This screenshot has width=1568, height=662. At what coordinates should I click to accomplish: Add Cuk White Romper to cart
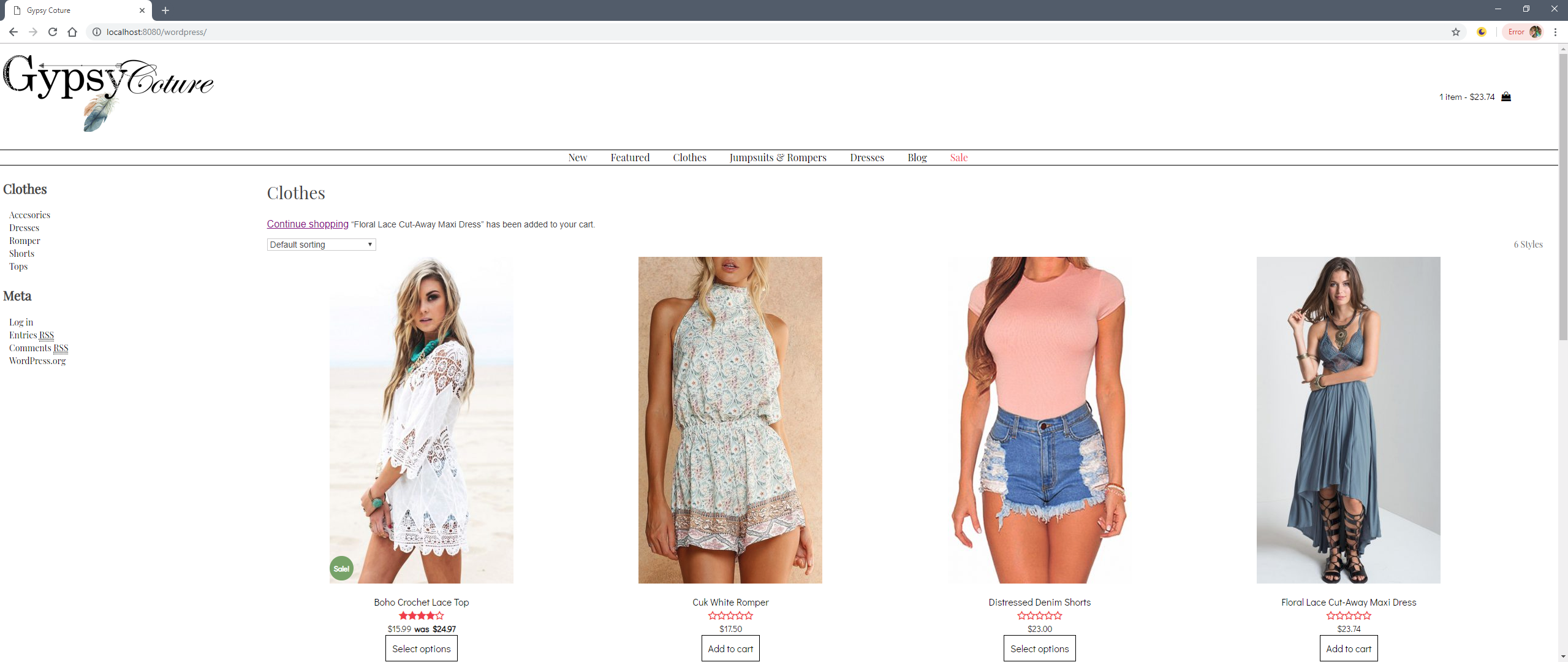tap(730, 649)
